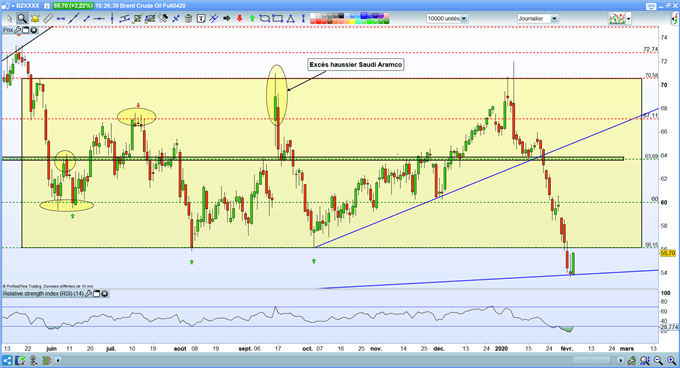Select the blue cross marker tool
This screenshot has height=368, width=680.
(x=176, y=19)
